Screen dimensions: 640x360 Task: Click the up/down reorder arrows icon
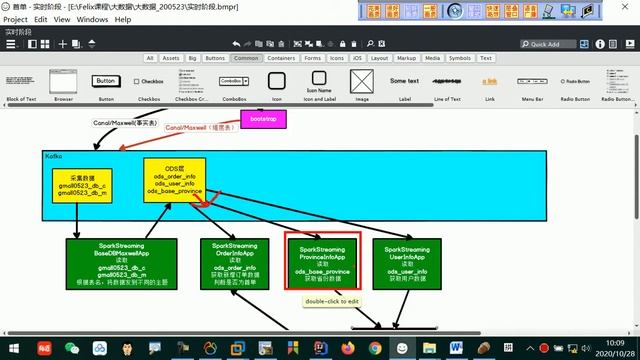pos(92,44)
